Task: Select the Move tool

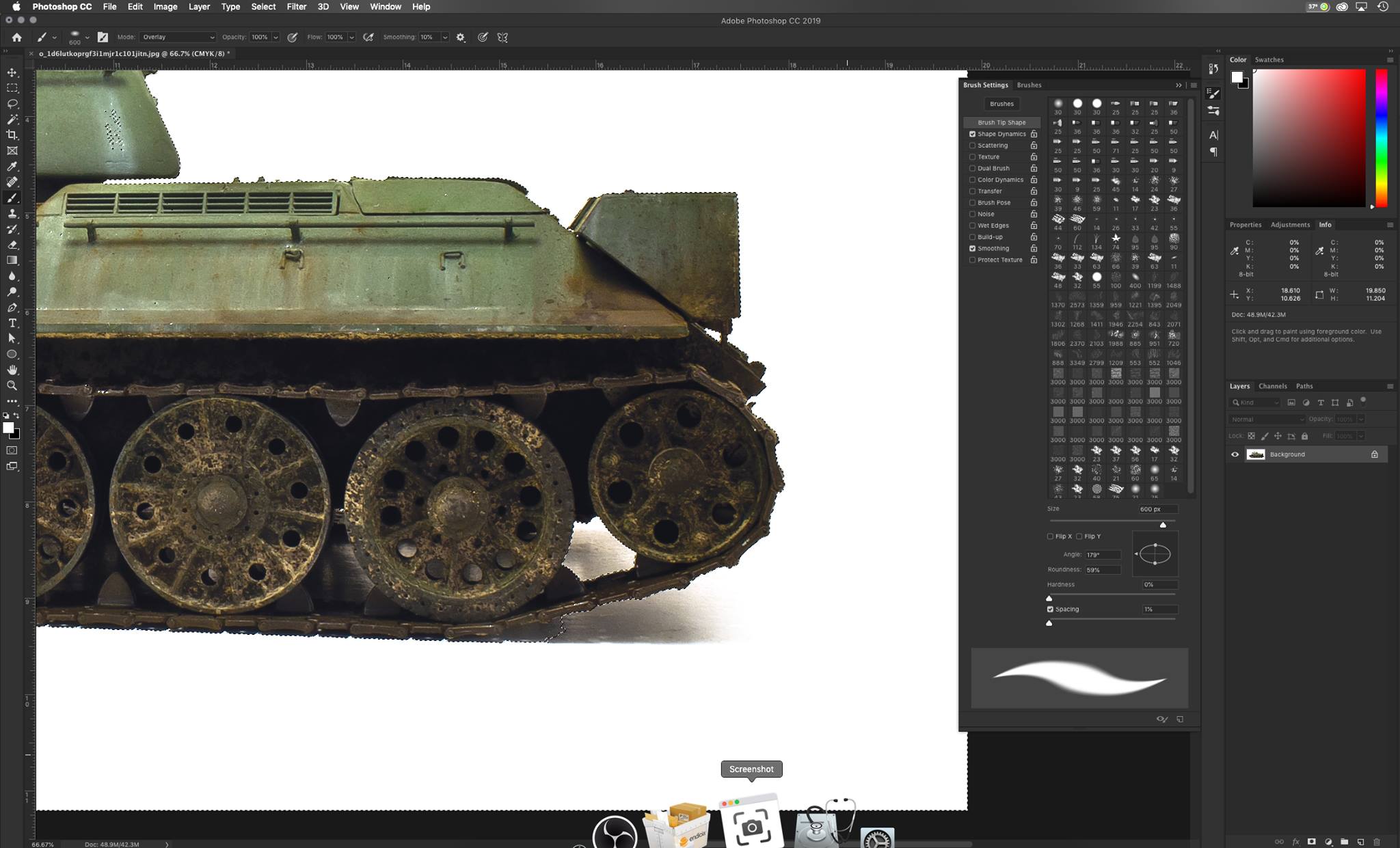Action: tap(12, 72)
